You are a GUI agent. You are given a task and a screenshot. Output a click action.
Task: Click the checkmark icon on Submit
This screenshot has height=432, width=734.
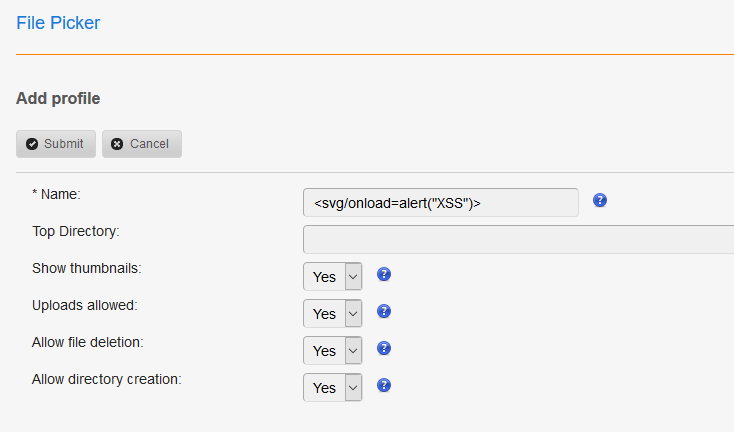coord(32,144)
